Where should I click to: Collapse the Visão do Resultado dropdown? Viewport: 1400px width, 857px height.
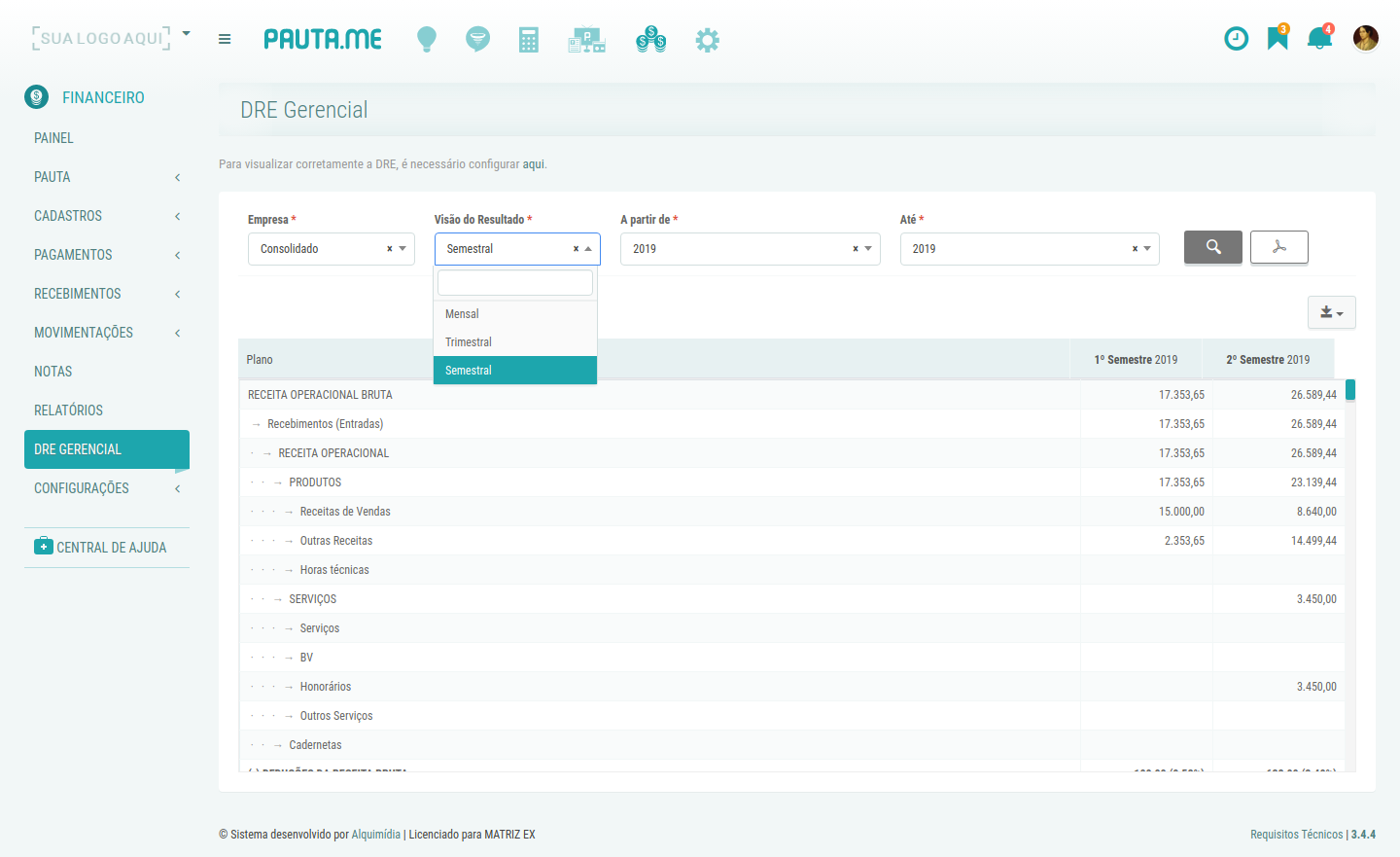(588, 249)
